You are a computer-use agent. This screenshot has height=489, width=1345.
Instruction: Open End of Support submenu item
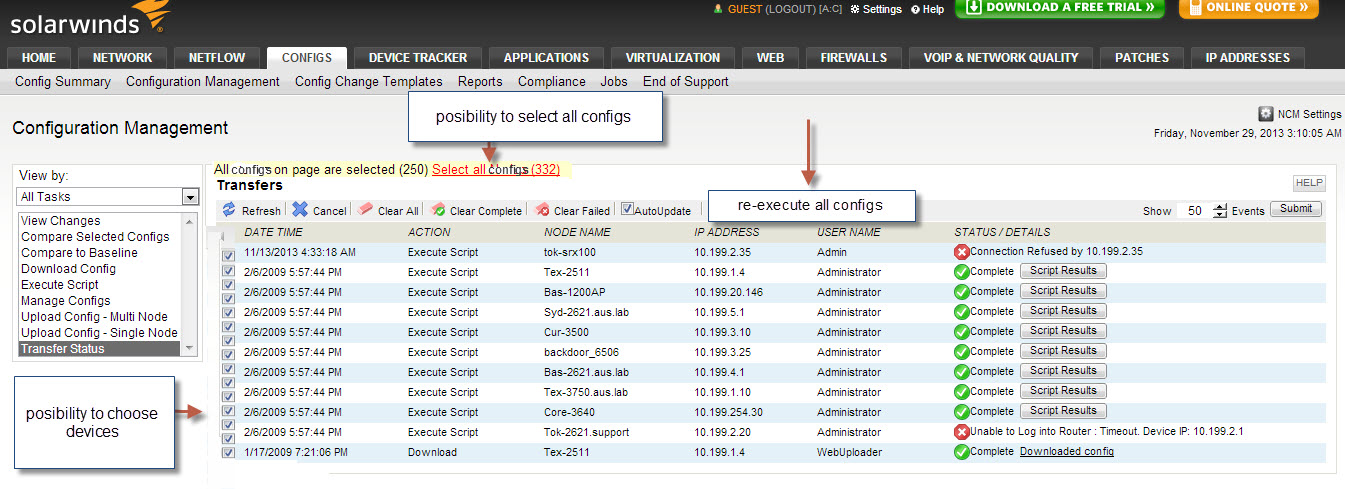coord(686,82)
